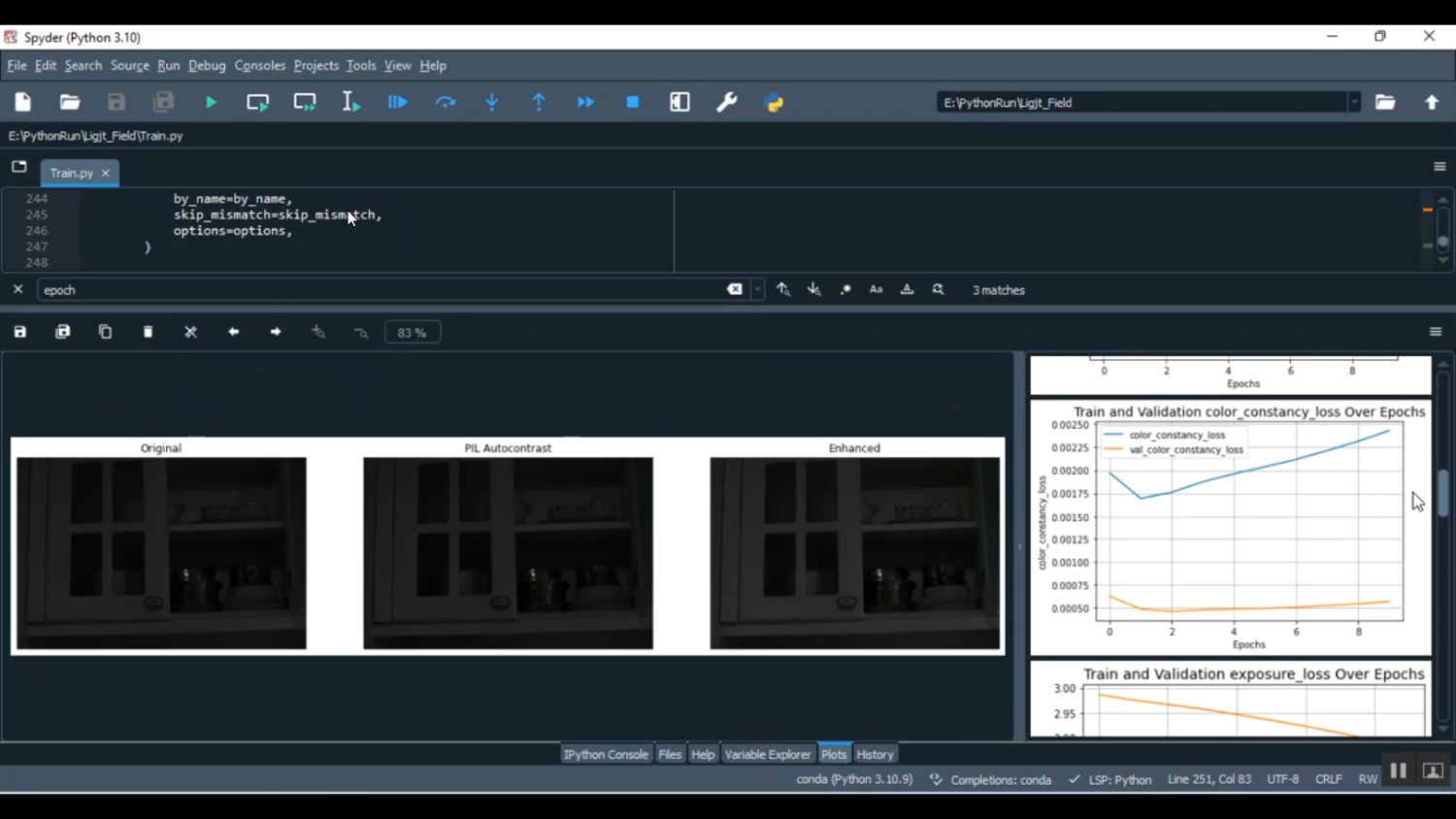The width and height of the screenshot is (1456, 819).
Task: Click the find field containing 'epoch'
Action: (379, 290)
